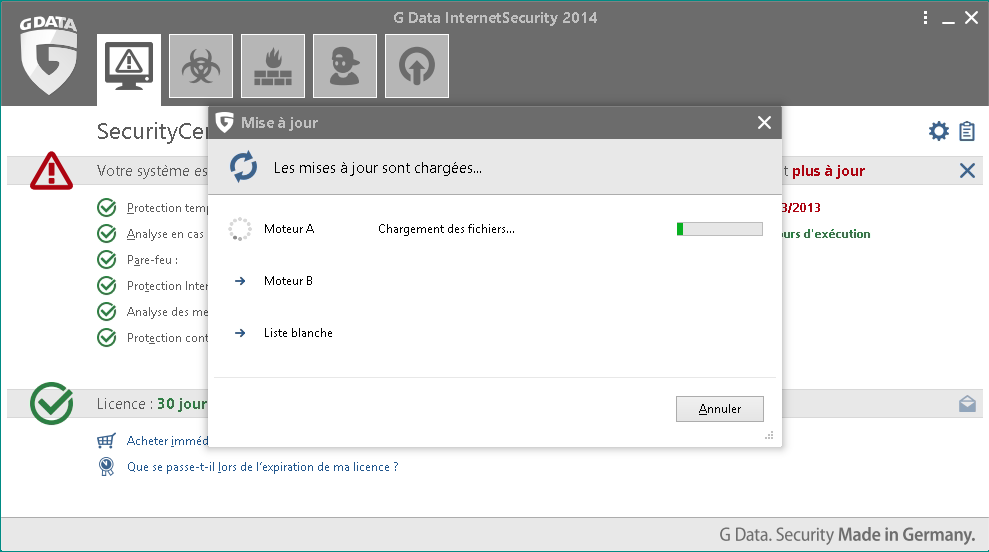Image resolution: width=989 pixels, height=552 pixels.
Task: Open the main window three-dot menu
Action: click(x=925, y=18)
